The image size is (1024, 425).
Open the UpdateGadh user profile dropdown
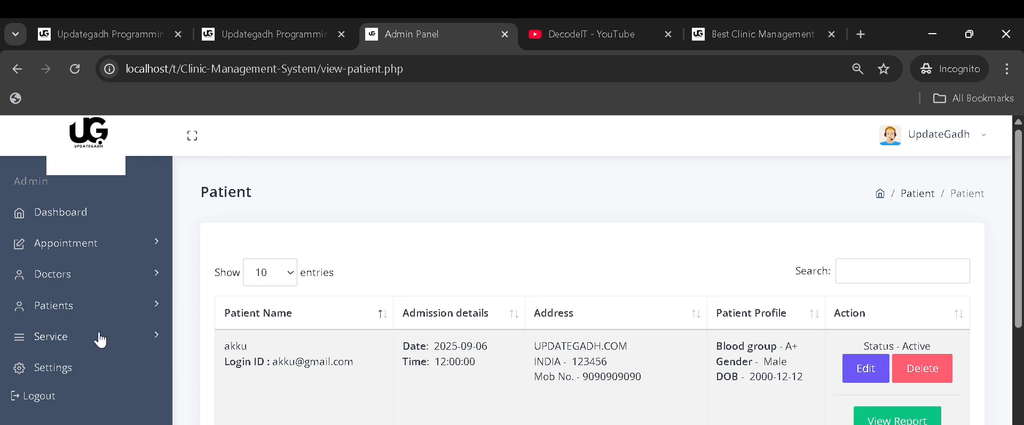coord(933,134)
